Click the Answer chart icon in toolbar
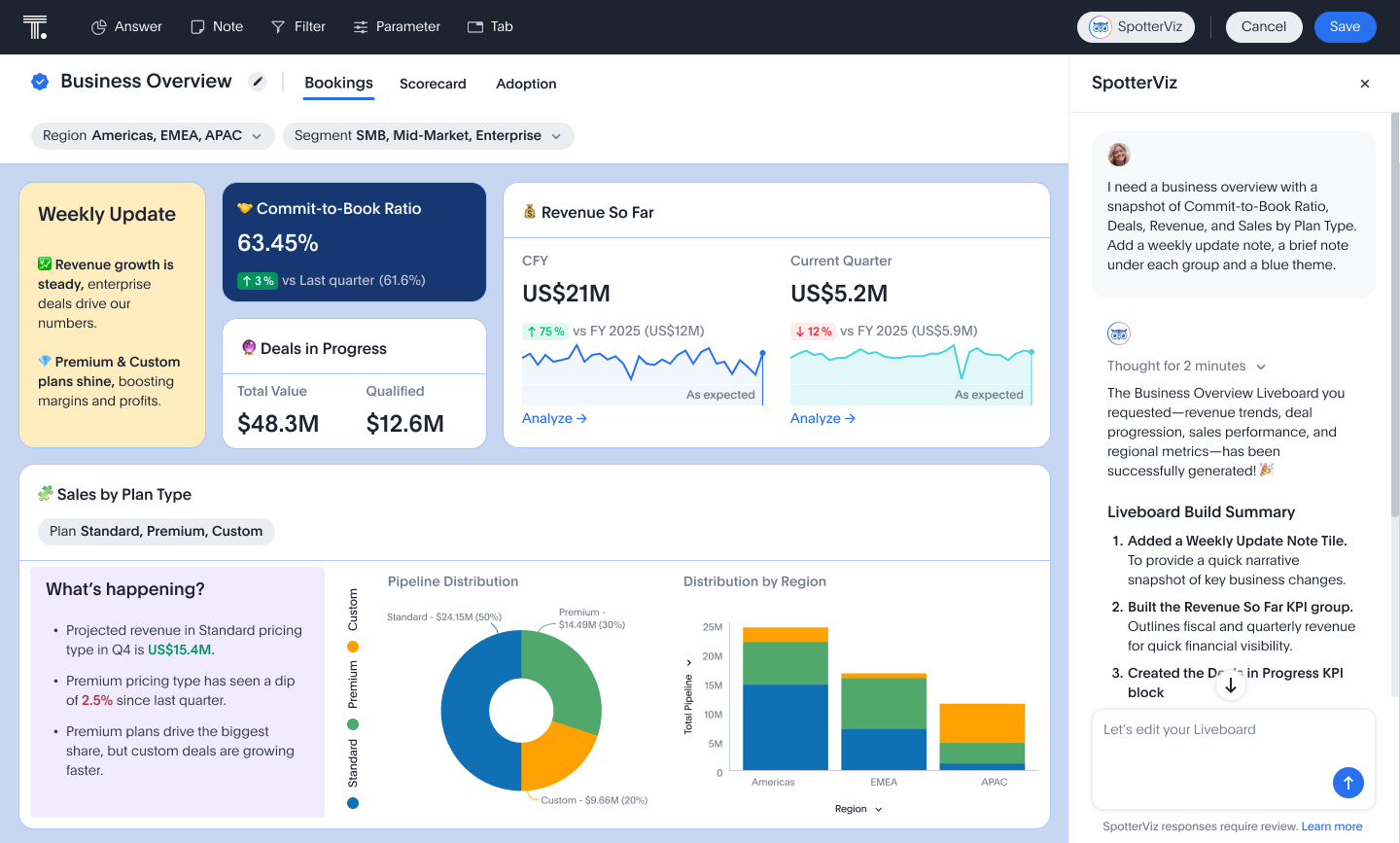Viewport: 1400px width, 843px height. (98, 27)
